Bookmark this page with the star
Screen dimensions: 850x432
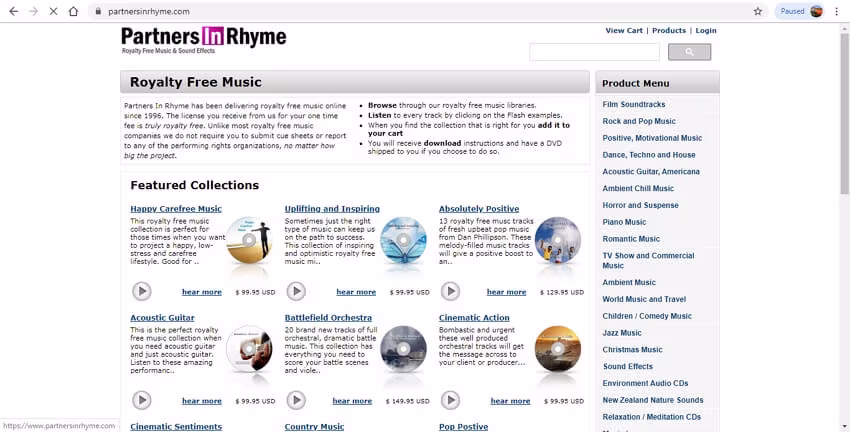point(757,11)
